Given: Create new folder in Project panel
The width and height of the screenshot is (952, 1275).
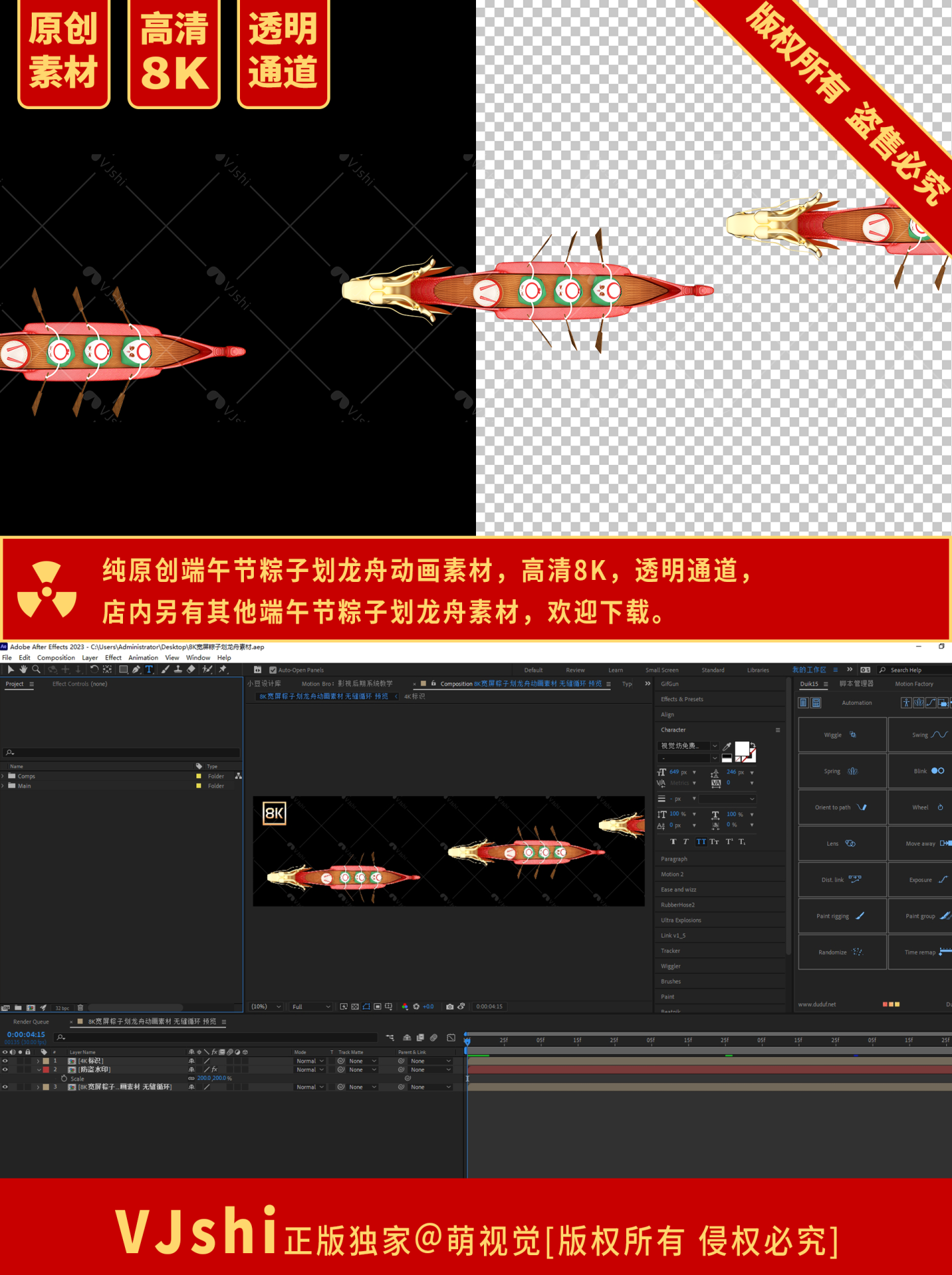Looking at the screenshot, I should click(18, 1008).
